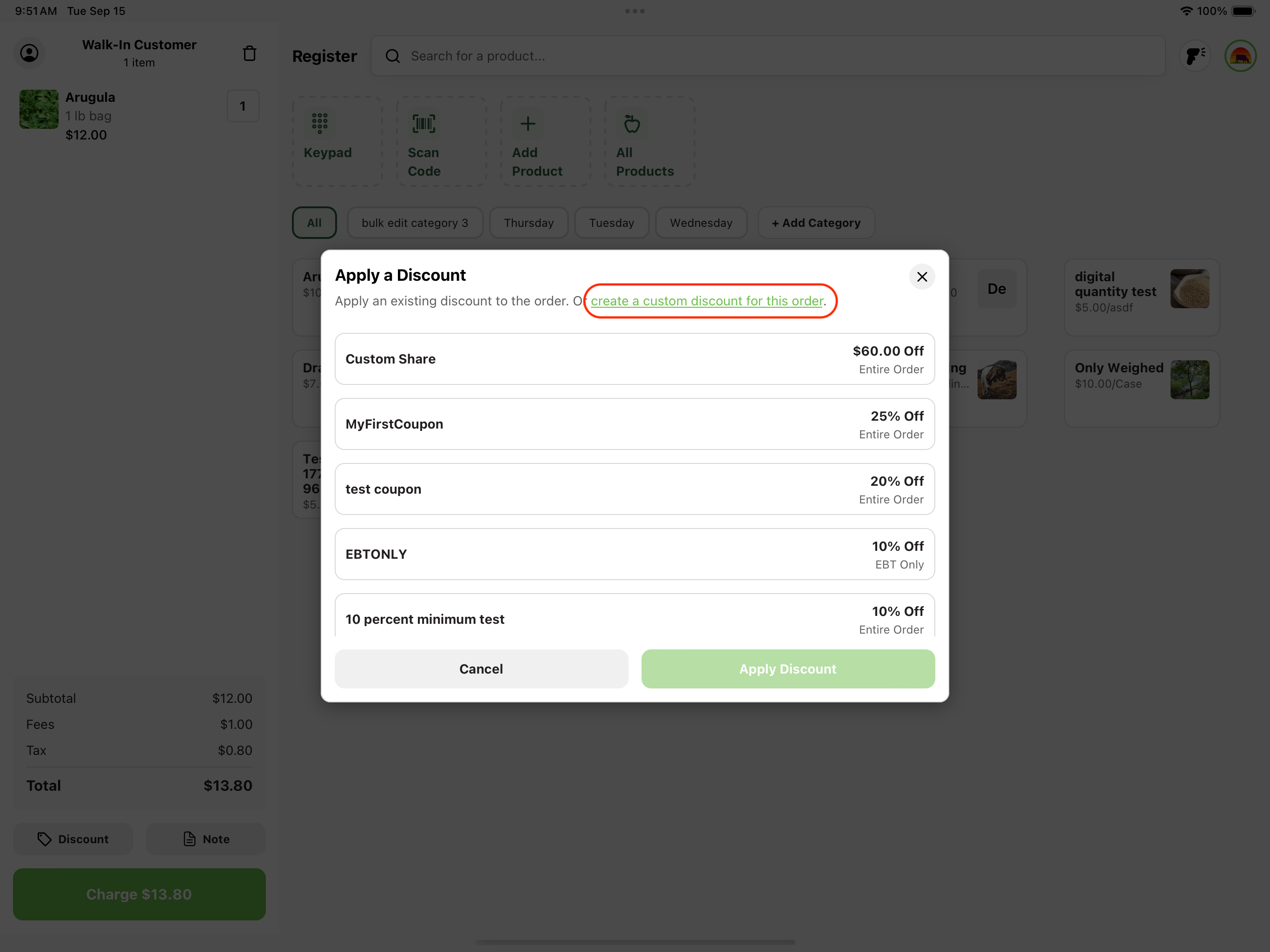
Task: Open the Scan Code tile
Action: point(441,141)
